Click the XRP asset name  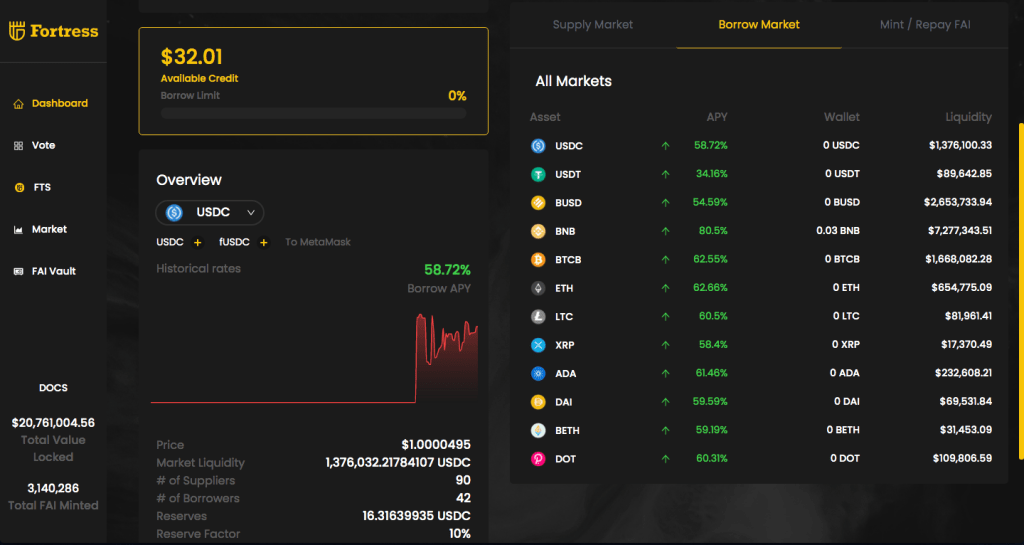tap(565, 345)
